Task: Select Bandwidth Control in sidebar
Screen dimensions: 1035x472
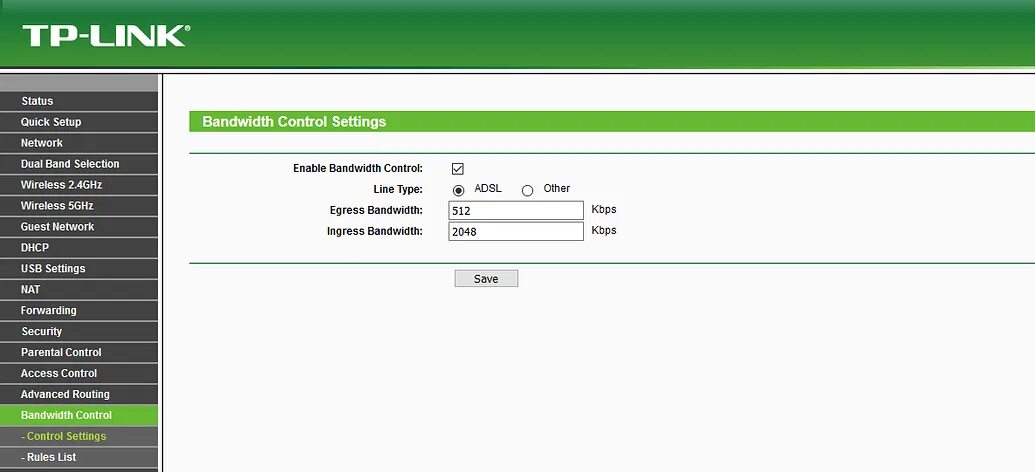Action: pos(79,415)
